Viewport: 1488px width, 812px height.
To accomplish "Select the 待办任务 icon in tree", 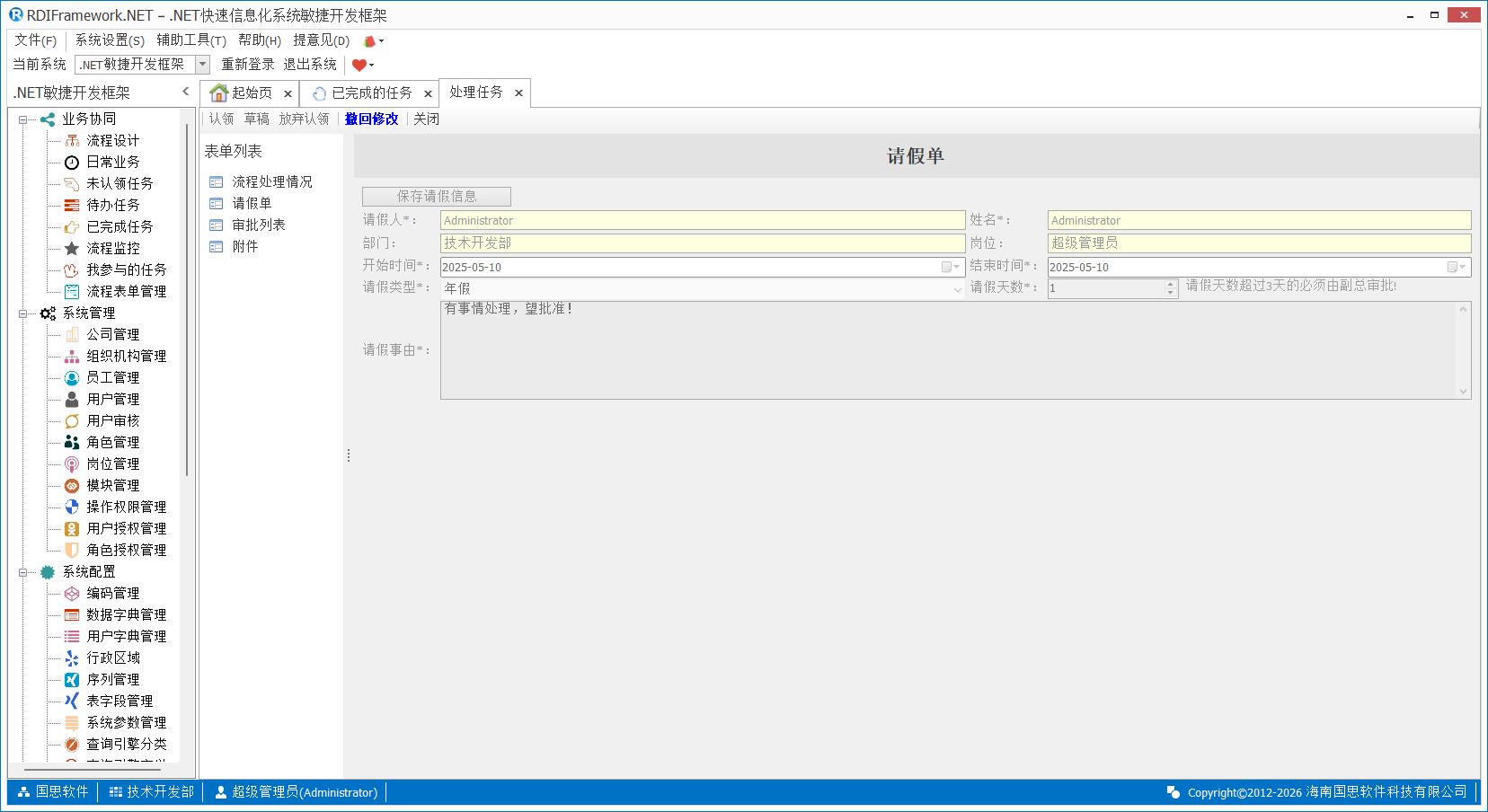I will [x=72, y=206].
